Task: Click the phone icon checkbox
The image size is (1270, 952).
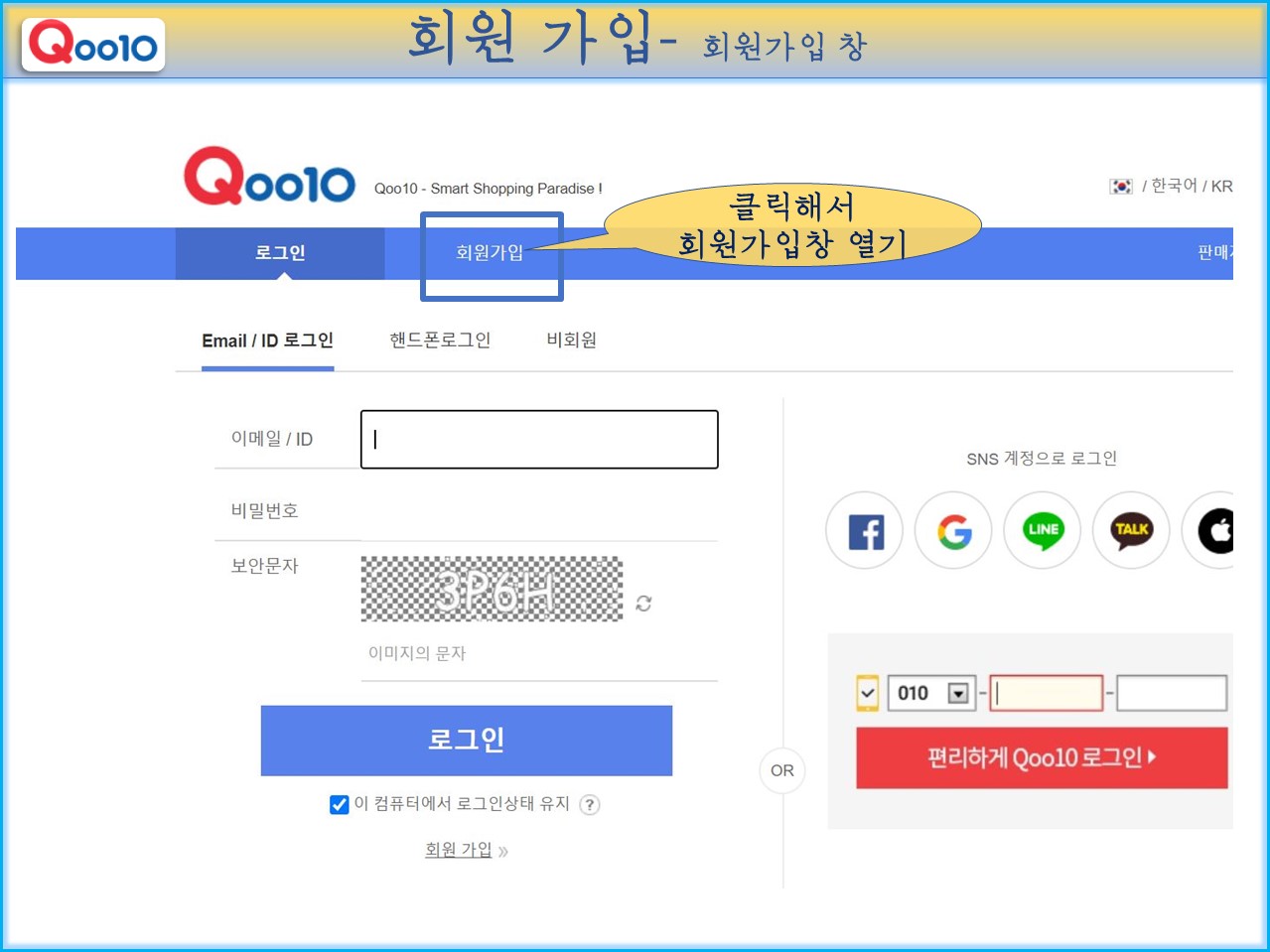Action: point(868,693)
